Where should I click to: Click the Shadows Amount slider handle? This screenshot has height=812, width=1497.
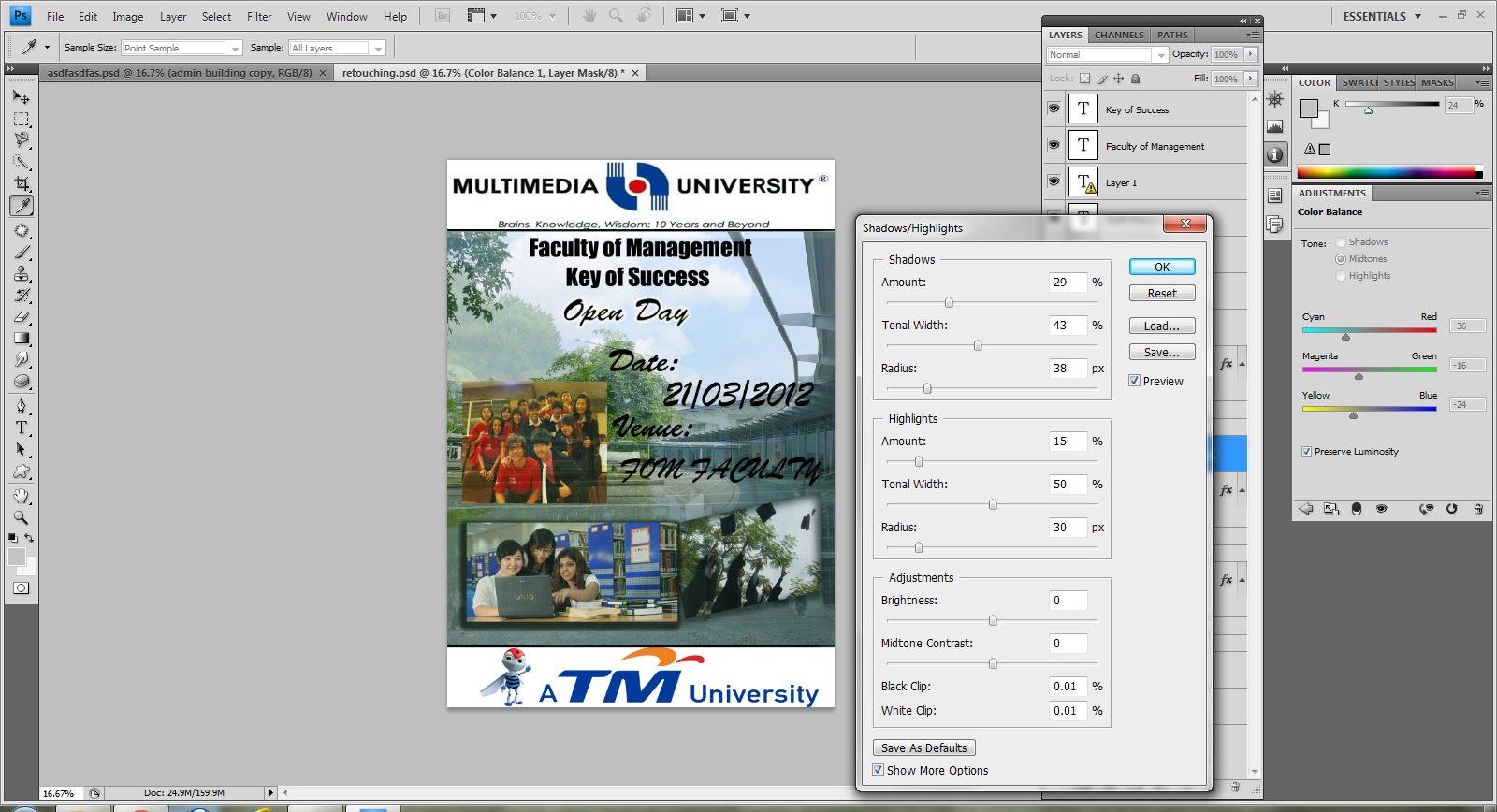coord(949,302)
